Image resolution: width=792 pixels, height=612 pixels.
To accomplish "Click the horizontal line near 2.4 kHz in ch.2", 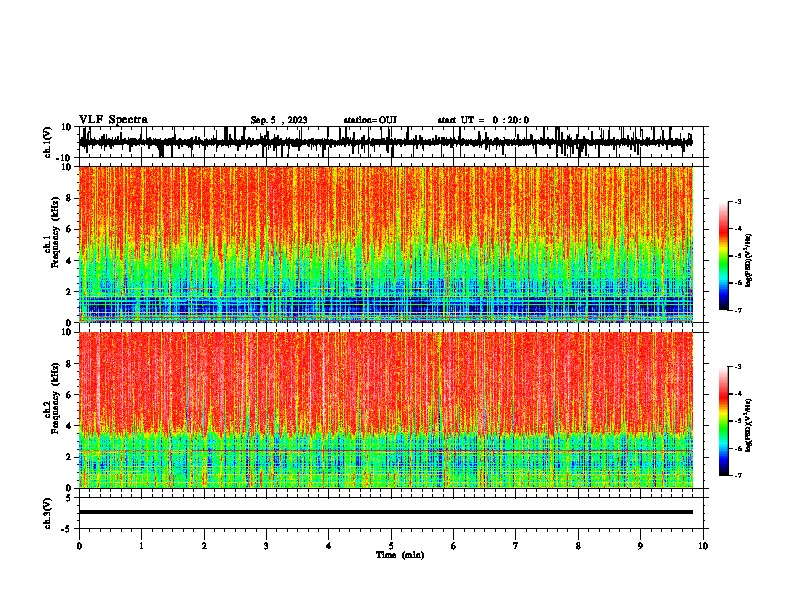I will [x=385, y=450].
